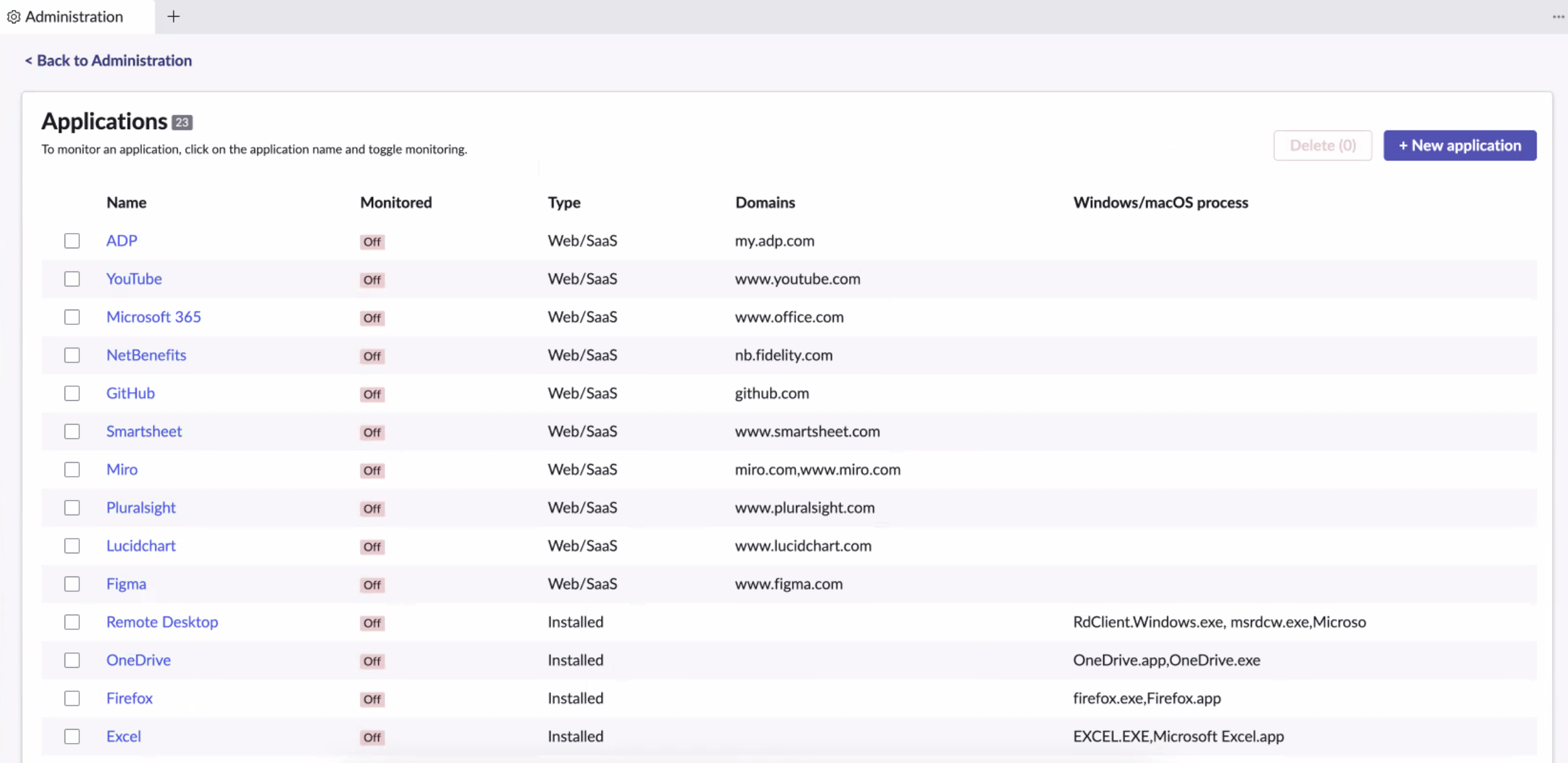Open the ADP application link
This screenshot has height=763, width=1568.
(122, 240)
